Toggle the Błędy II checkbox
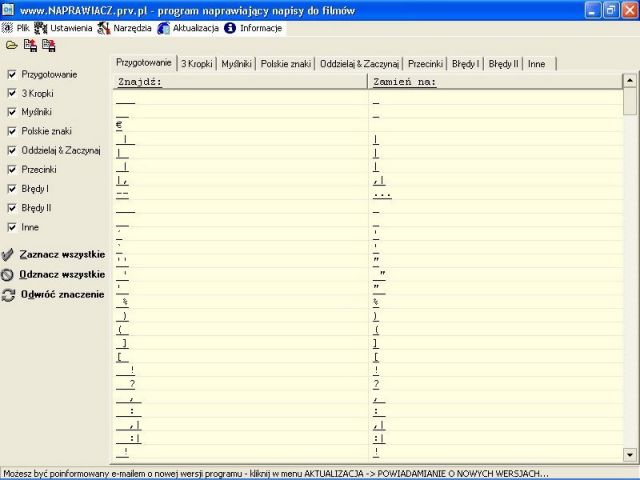 tap(11, 207)
